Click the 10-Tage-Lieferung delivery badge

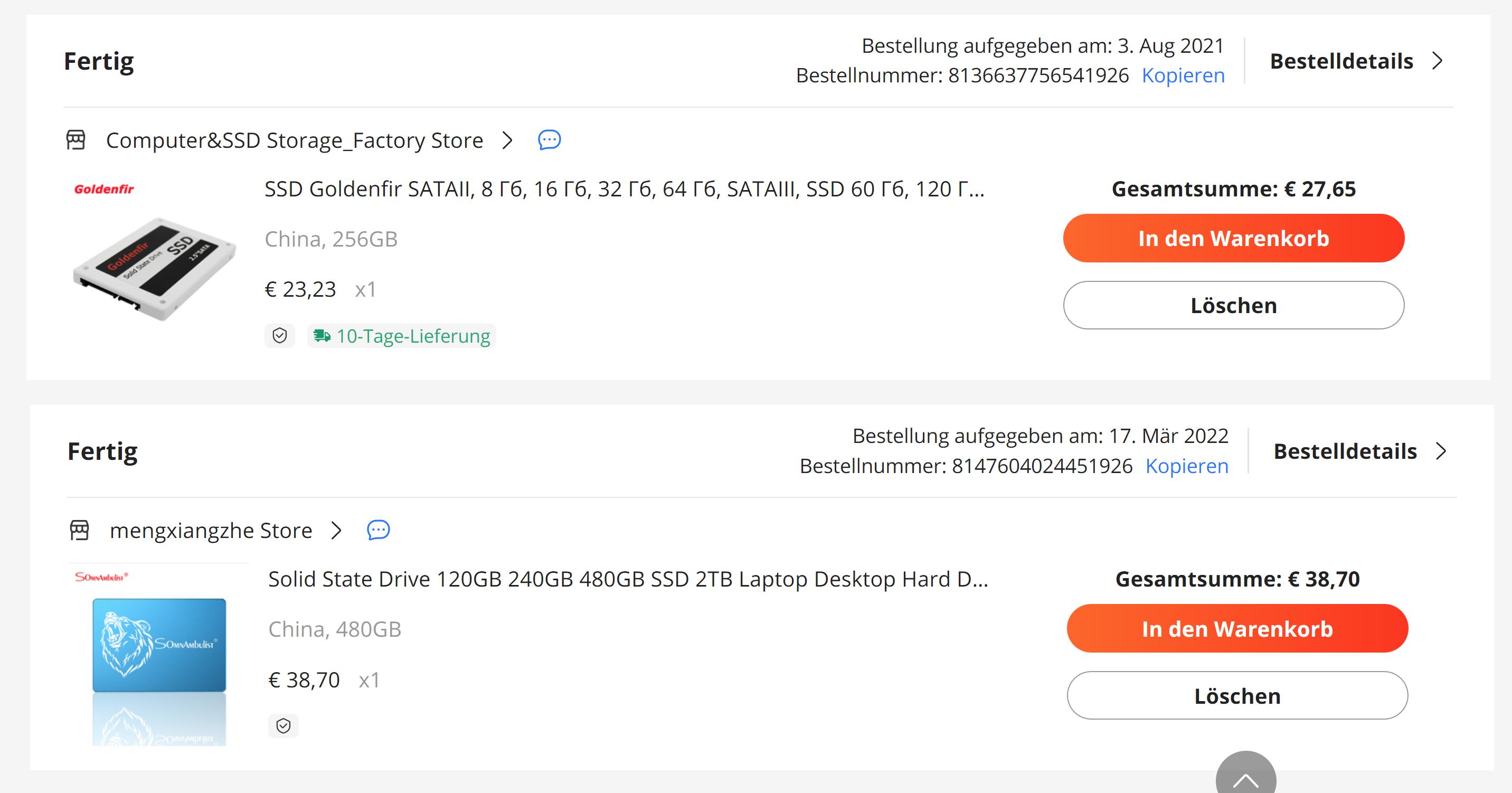pyautogui.click(x=402, y=336)
